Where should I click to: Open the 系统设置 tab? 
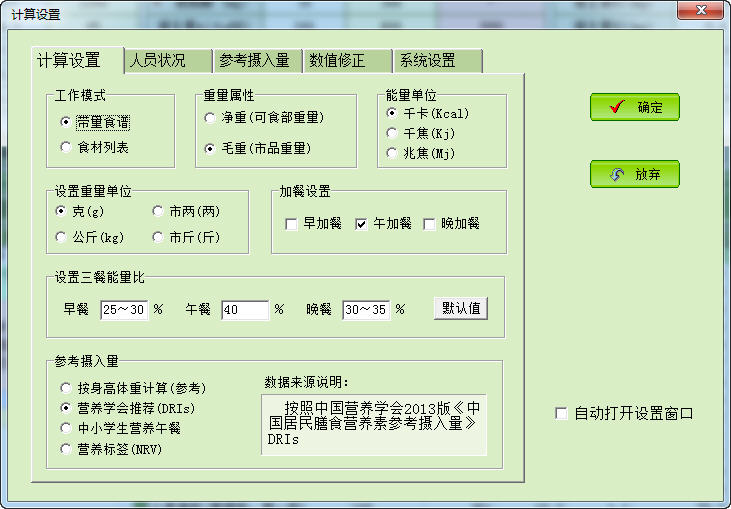(x=427, y=60)
